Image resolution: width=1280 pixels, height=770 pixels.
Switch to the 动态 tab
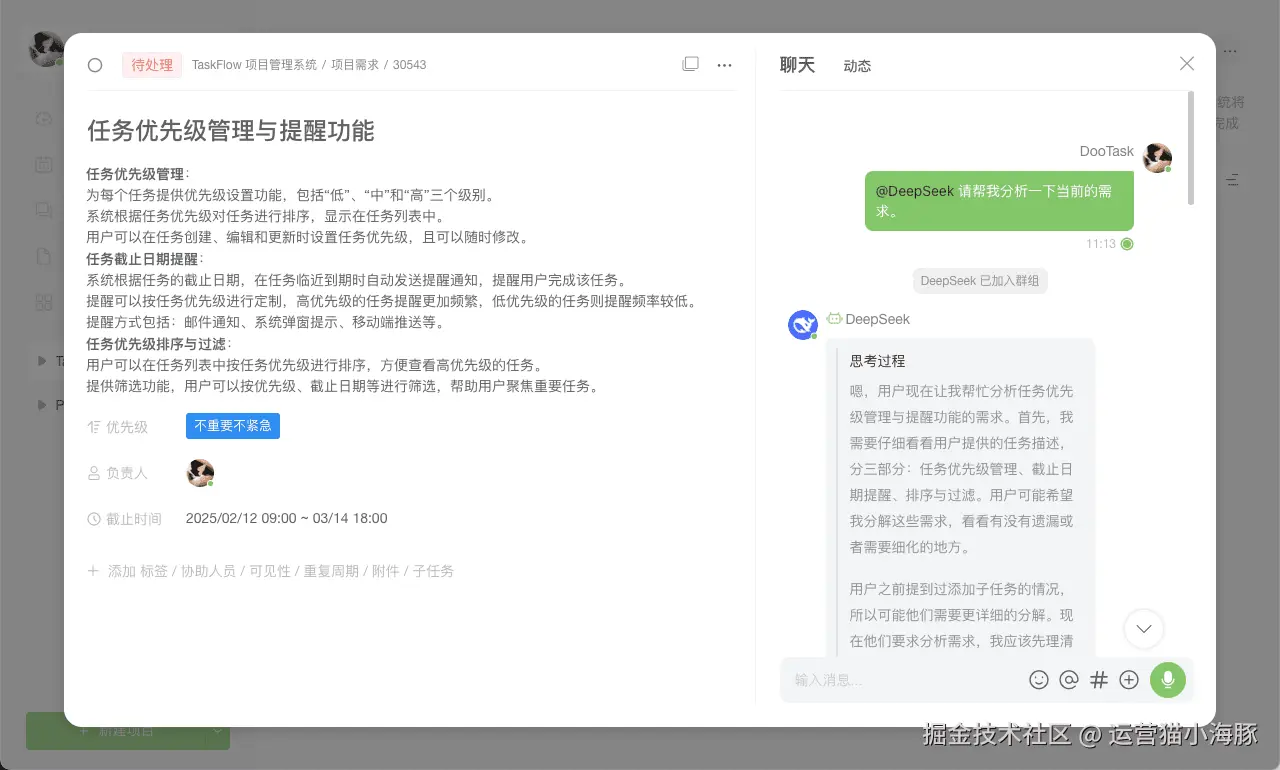pos(857,66)
